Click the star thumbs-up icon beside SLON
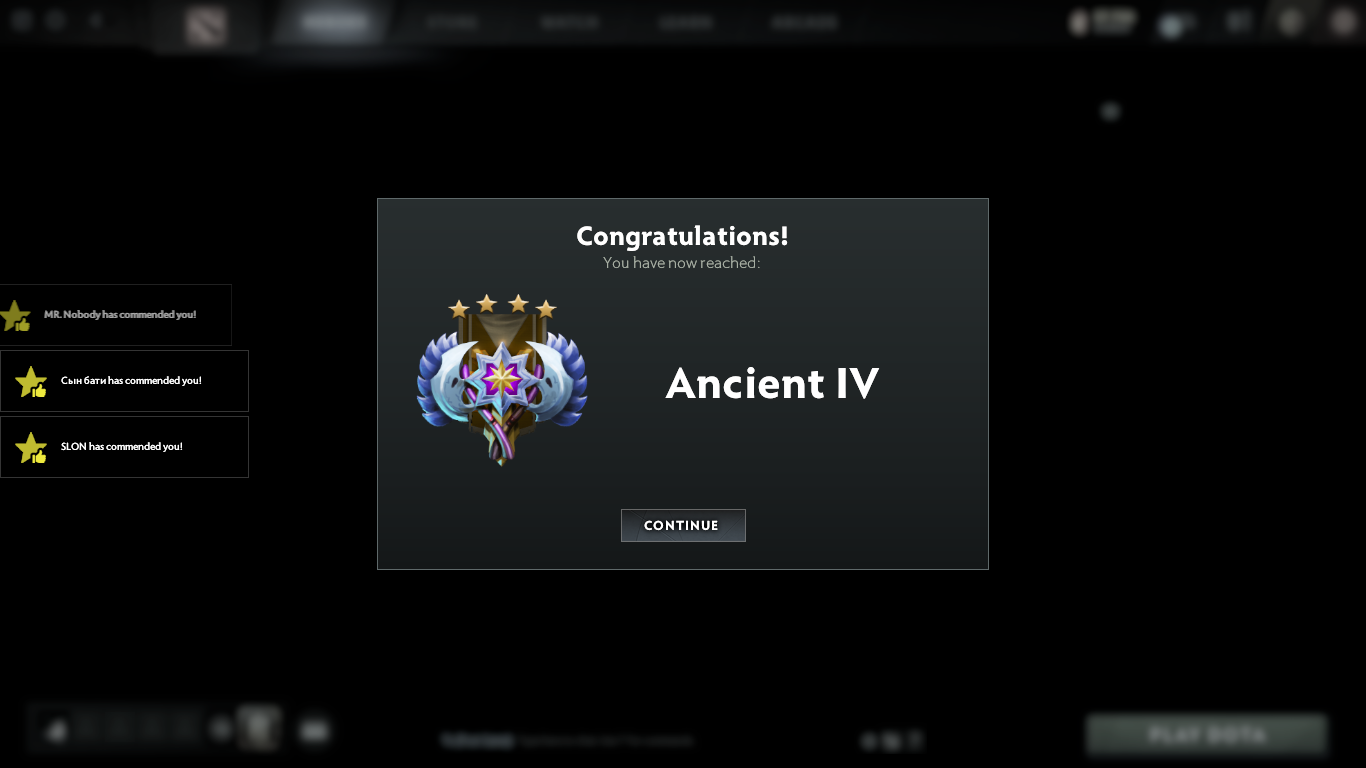The width and height of the screenshot is (1366, 768). (31, 448)
